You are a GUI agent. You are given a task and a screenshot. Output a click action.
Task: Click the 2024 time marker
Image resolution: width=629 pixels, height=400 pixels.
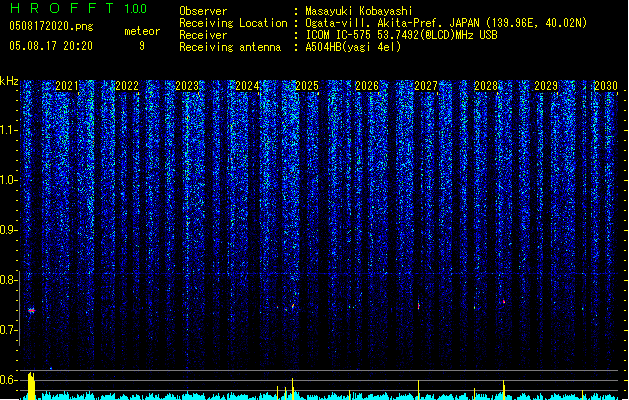(x=247, y=86)
